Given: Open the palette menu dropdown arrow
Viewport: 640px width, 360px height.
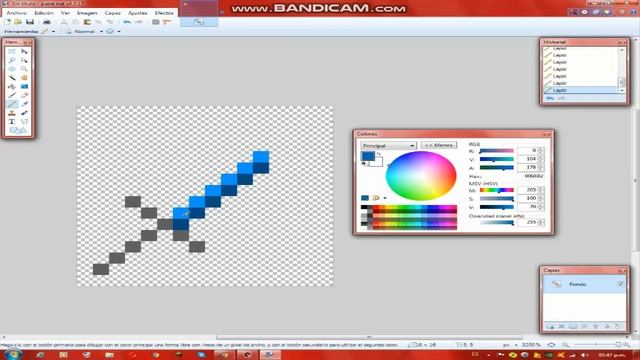Looking at the screenshot, I should 385,198.
